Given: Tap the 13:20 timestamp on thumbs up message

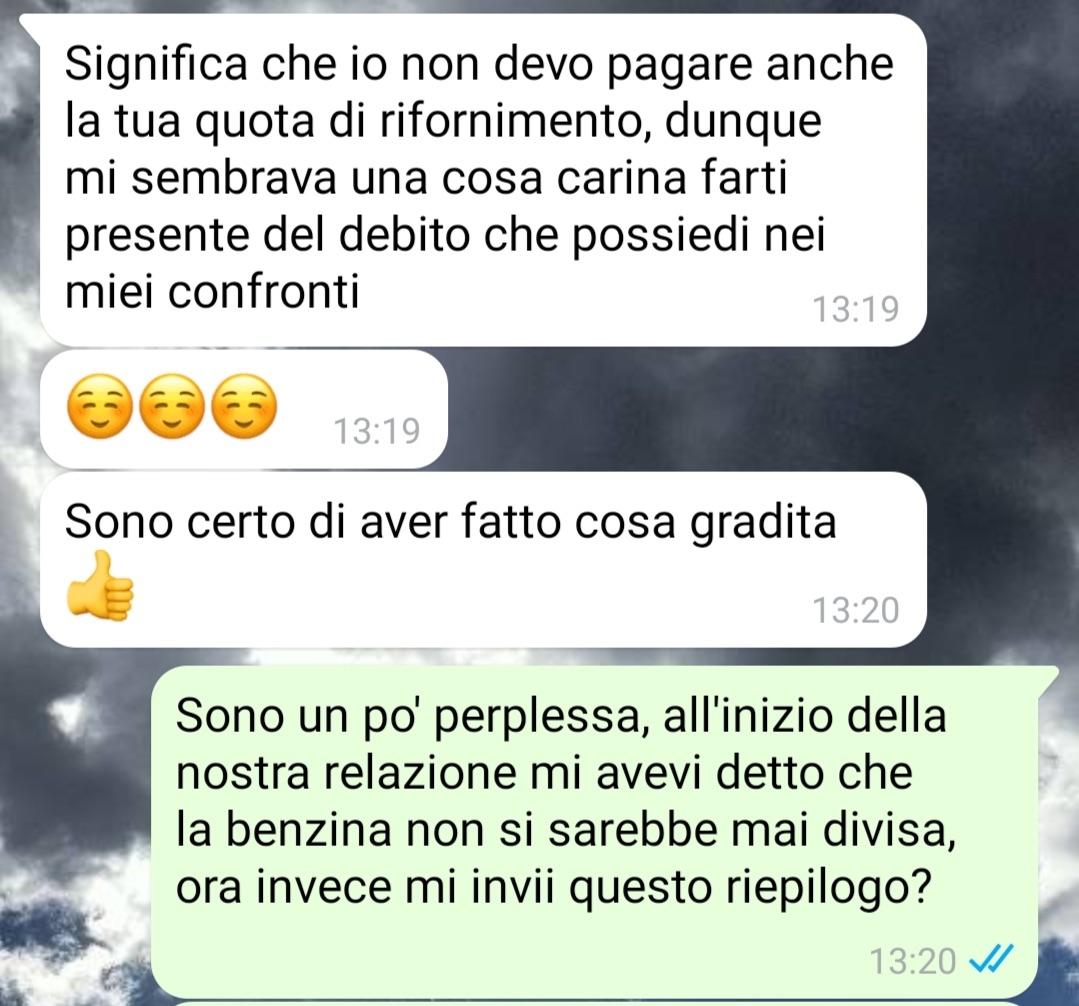Looking at the screenshot, I should [x=855, y=610].
